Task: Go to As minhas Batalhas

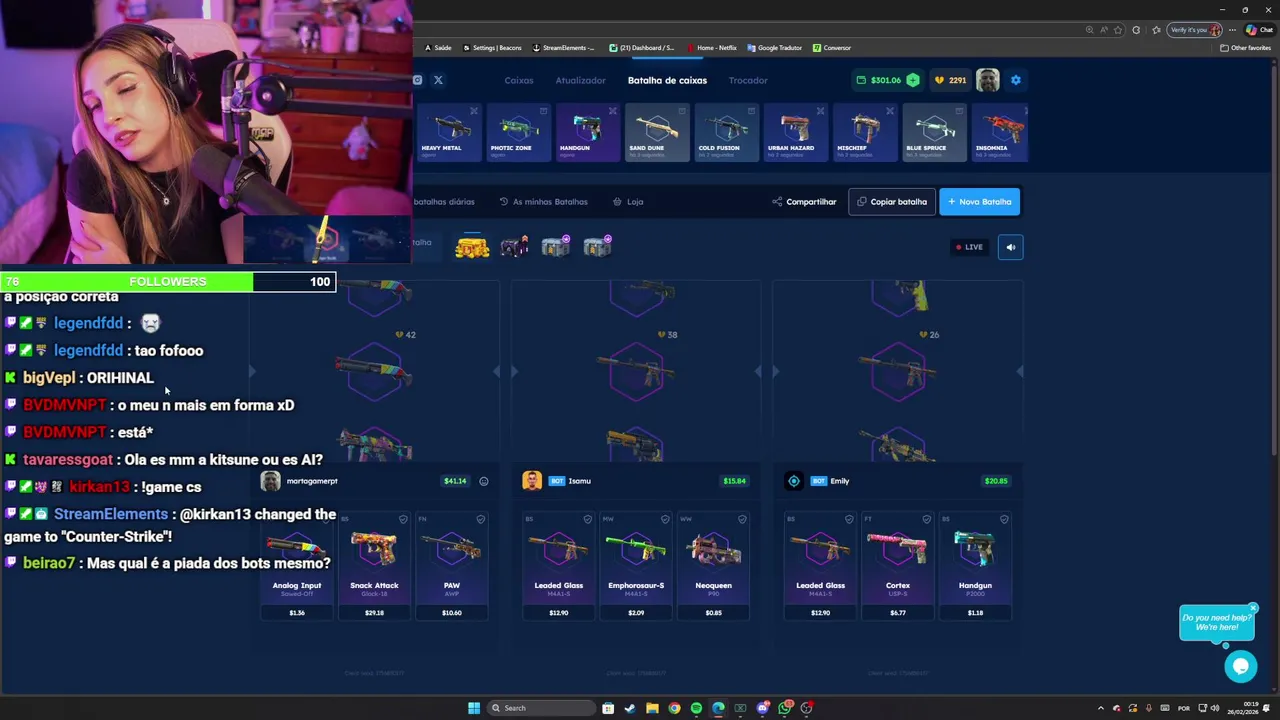Action: tap(543, 202)
